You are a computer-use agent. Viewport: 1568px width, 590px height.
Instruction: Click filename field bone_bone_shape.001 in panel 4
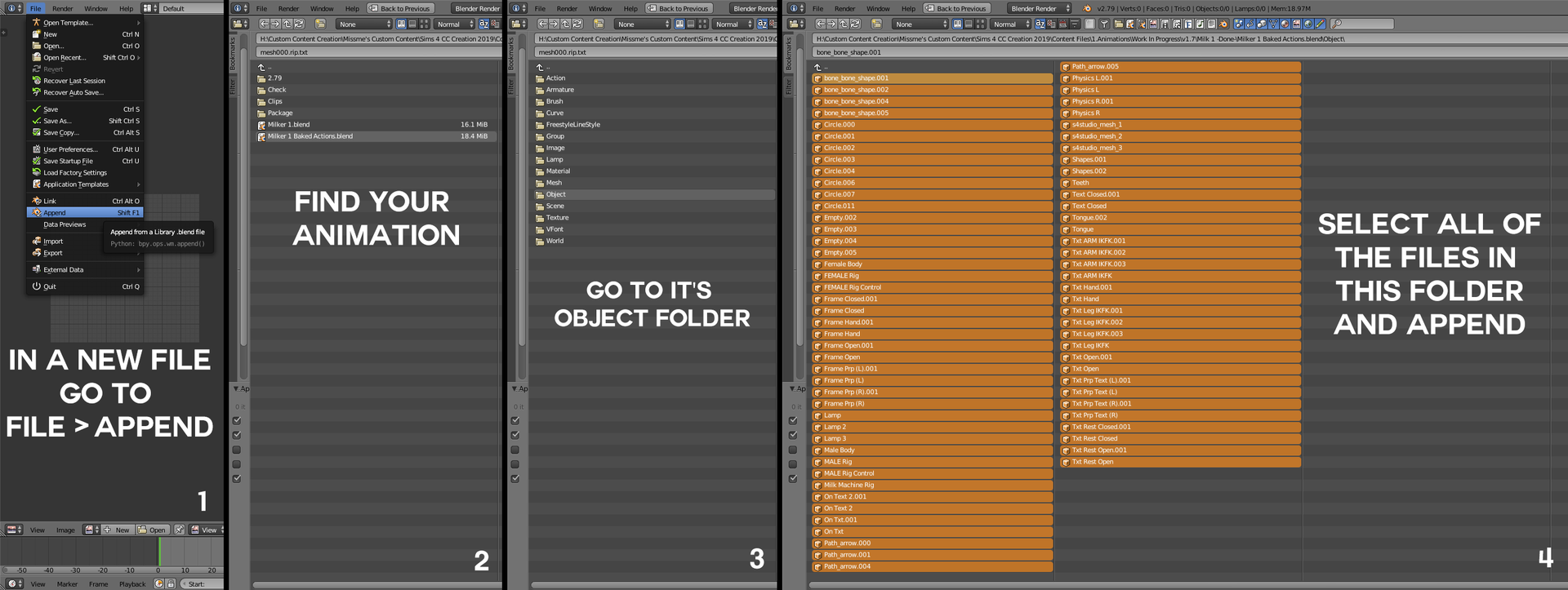(1188, 52)
